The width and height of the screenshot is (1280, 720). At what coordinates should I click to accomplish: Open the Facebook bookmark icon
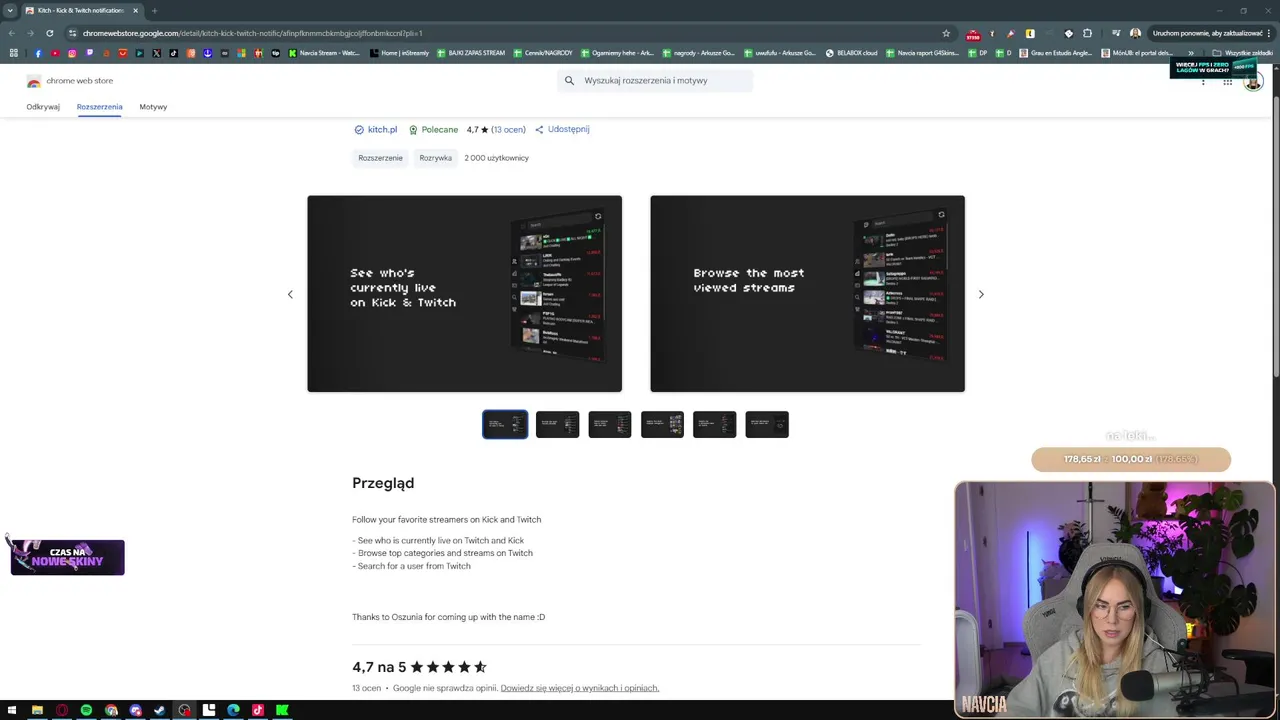(x=38, y=53)
